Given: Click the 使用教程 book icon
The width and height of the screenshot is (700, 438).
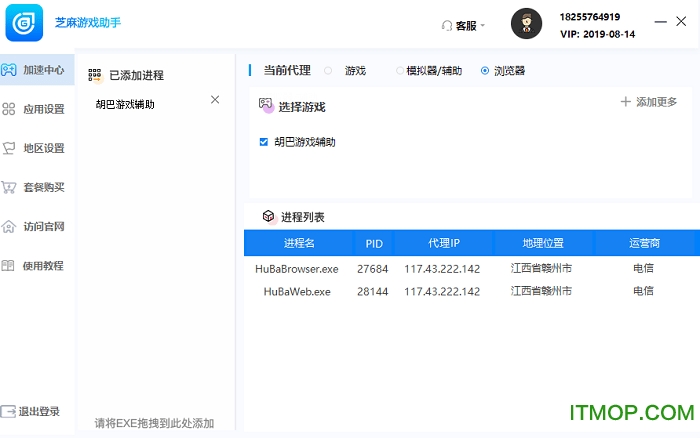Looking at the screenshot, I should (x=8, y=266).
